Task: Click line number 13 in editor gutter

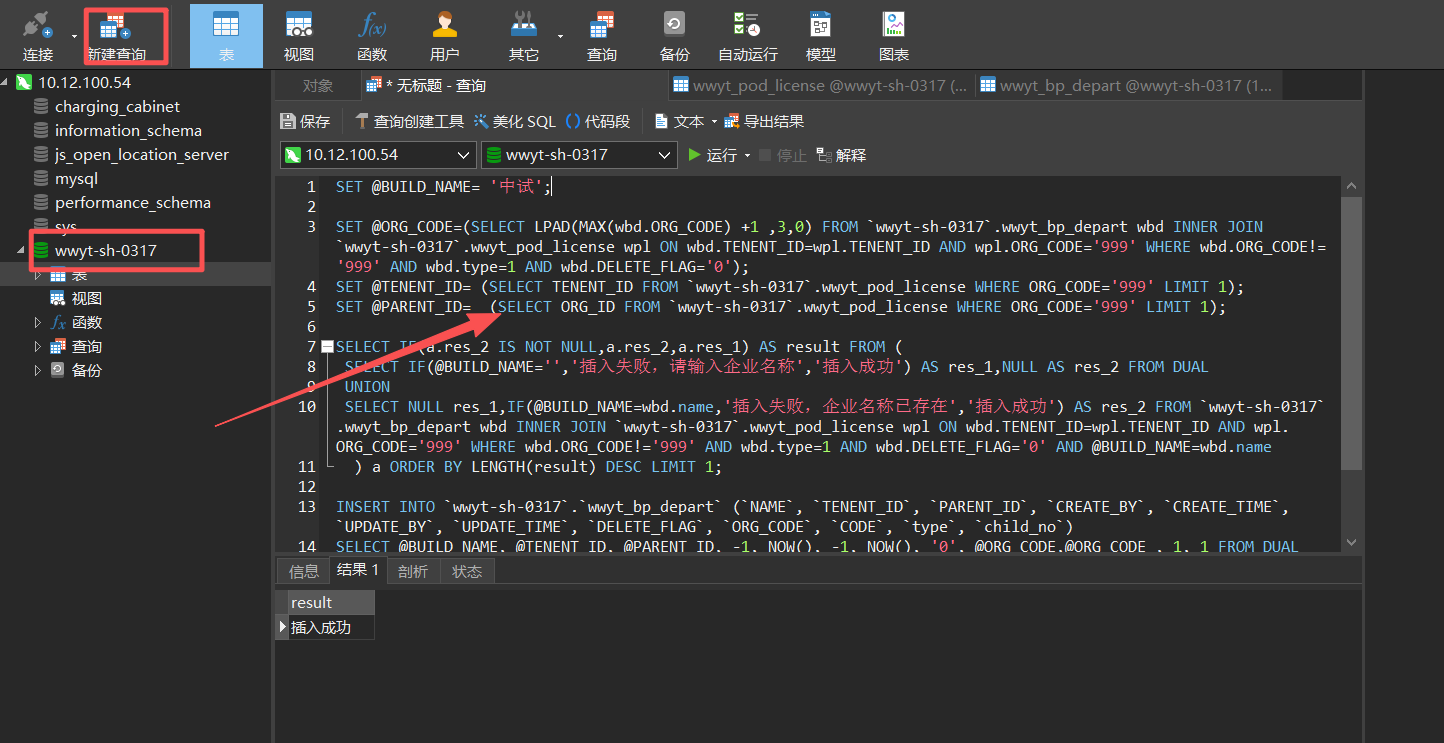Action: [x=306, y=507]
